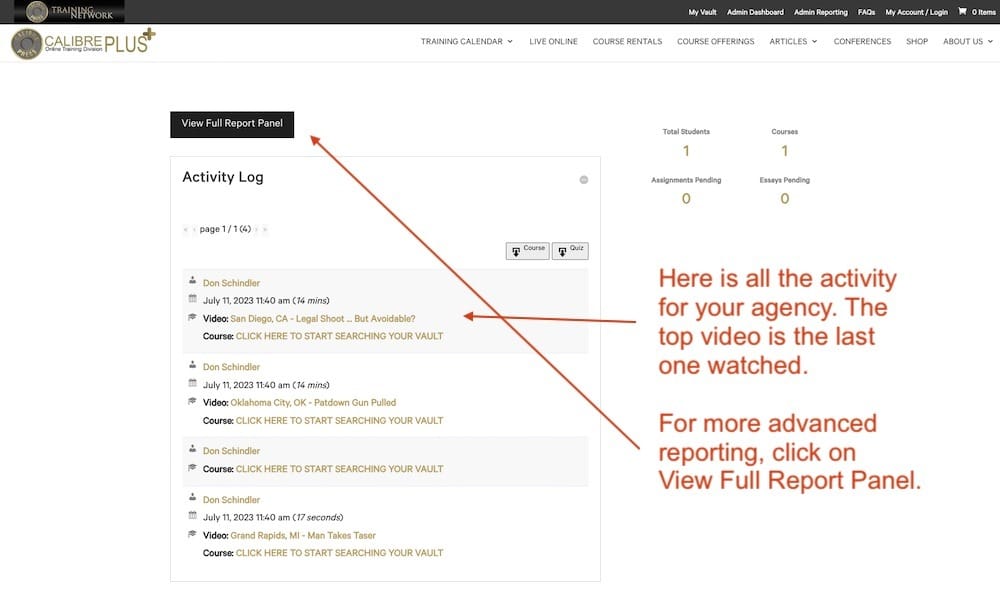Viewport: 1000px width, 591px height.
Task: Click the Calibre Plus logo
Action: (83, 43)
